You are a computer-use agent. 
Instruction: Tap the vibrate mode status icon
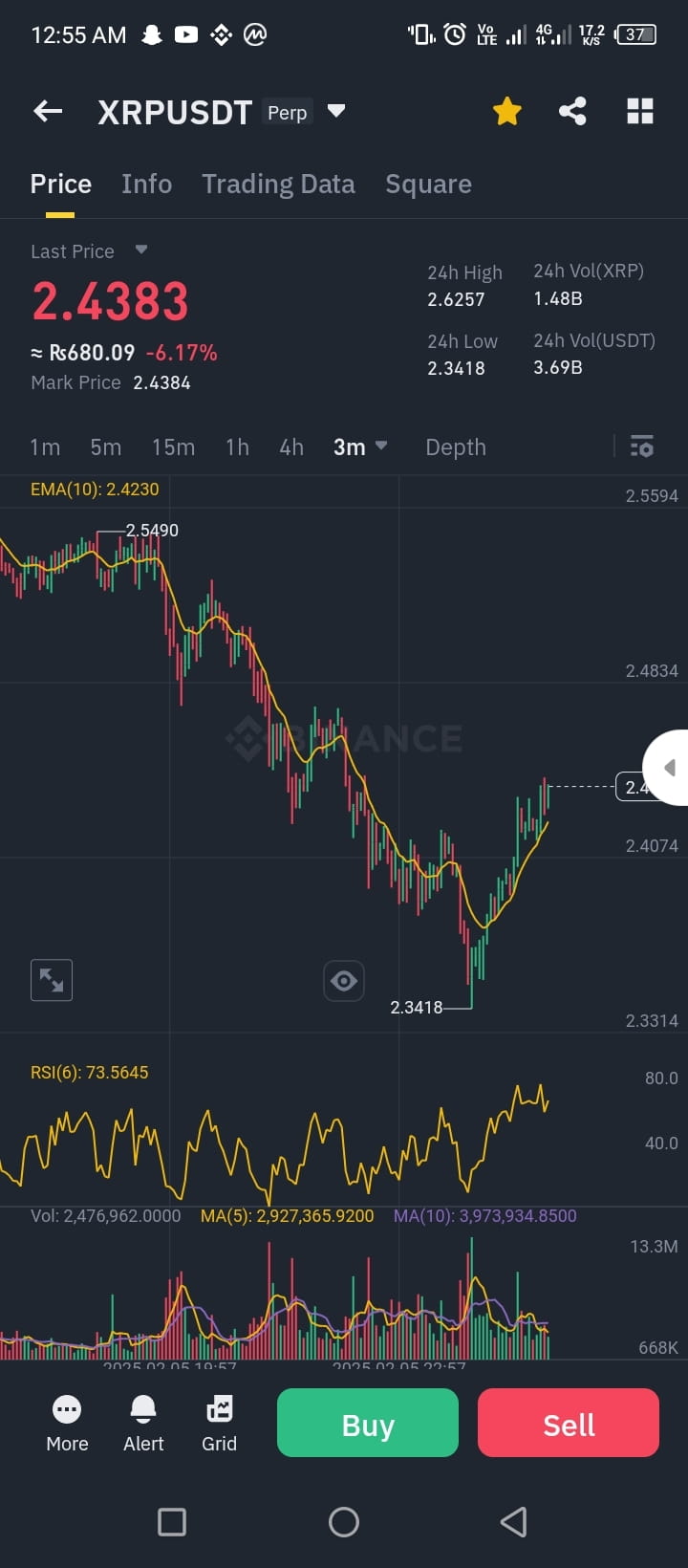(421, 34)
